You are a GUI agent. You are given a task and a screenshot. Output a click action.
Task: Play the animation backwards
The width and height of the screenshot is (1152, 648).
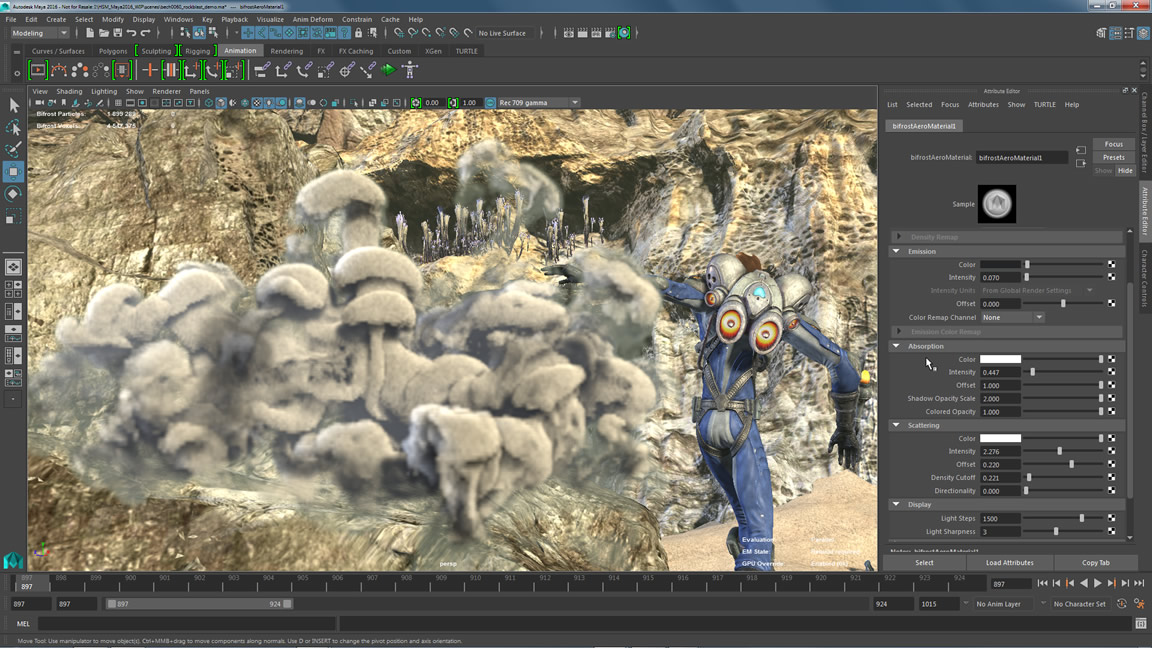tap(1084, 583)
